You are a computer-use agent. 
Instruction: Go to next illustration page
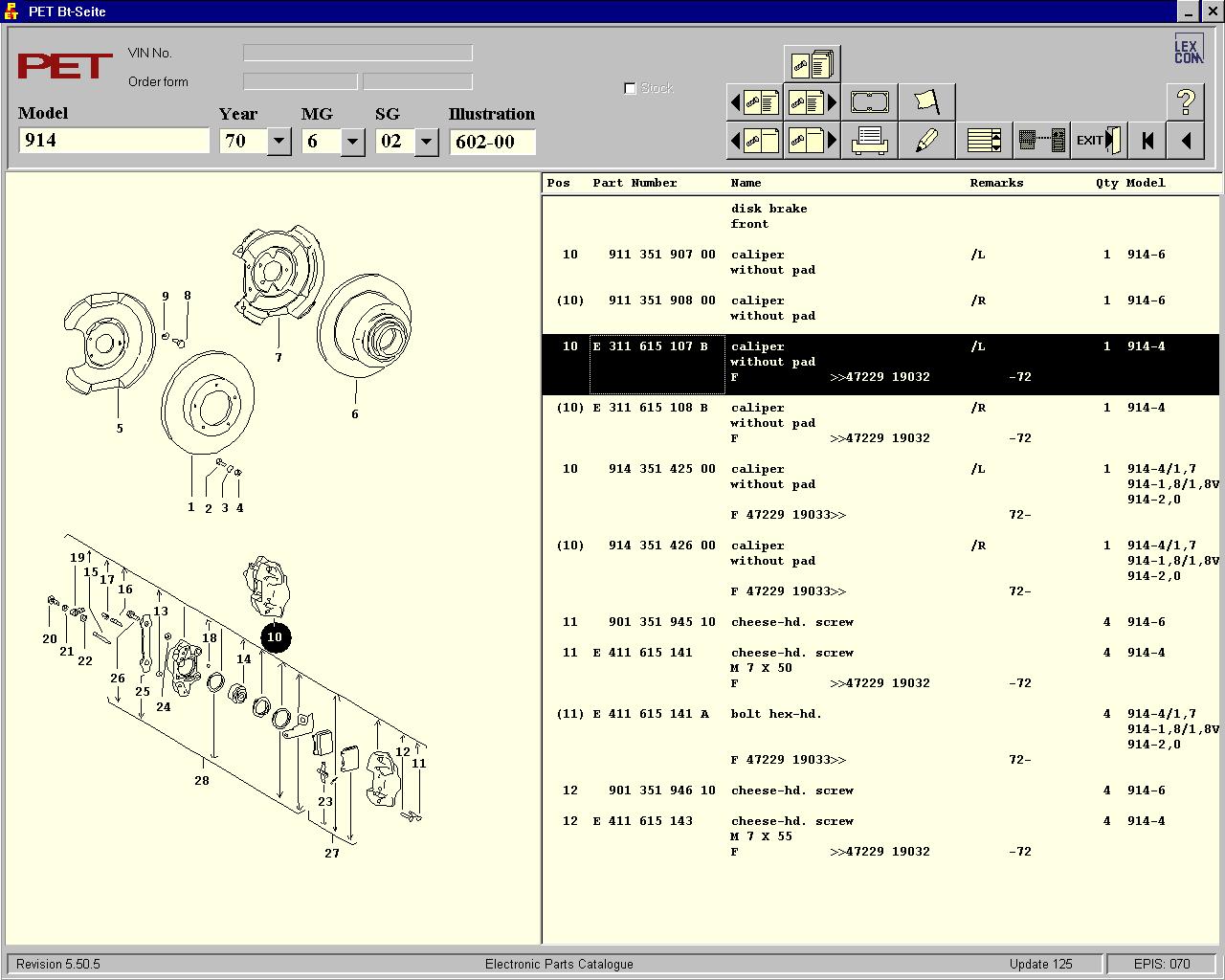[812, 141]
